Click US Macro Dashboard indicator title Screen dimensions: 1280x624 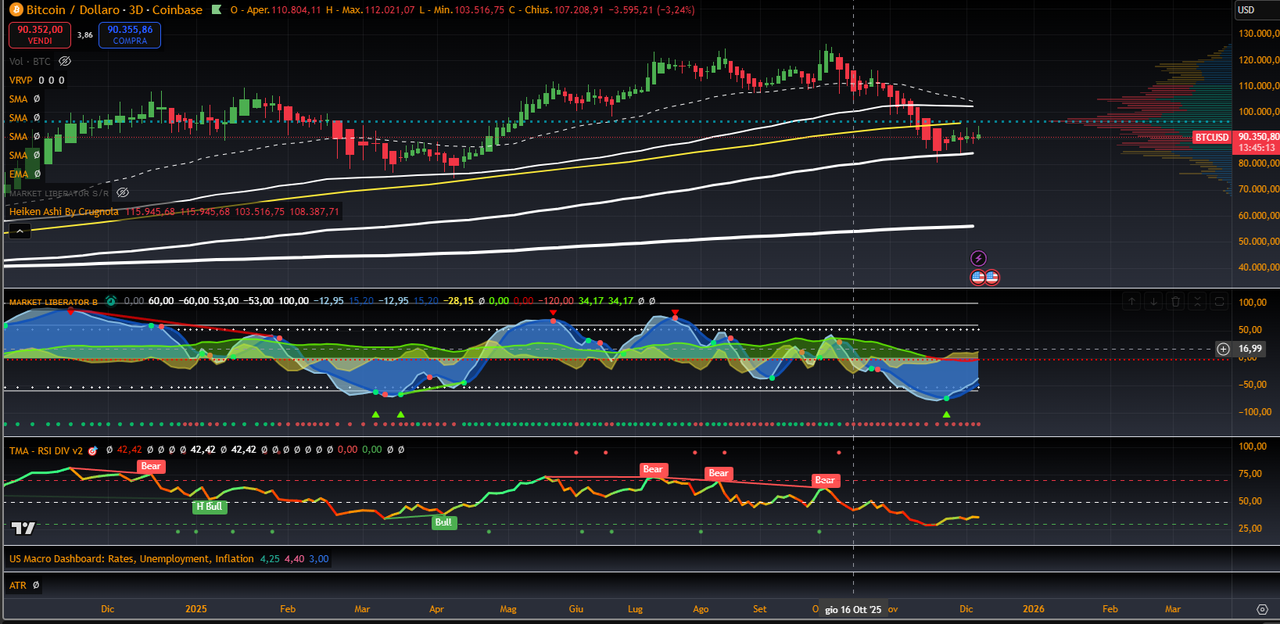tap(131, 559)
